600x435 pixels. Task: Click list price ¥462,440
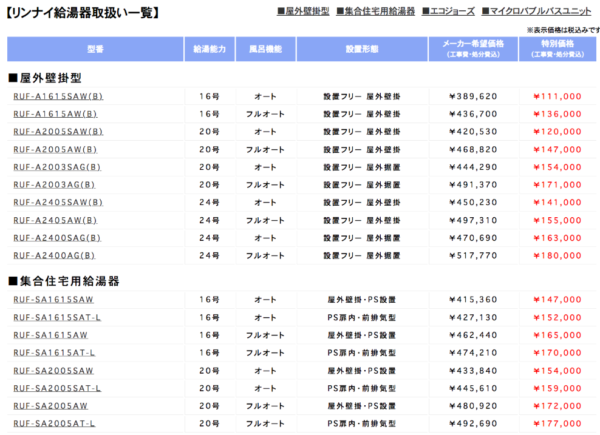(x=473, y=335)
